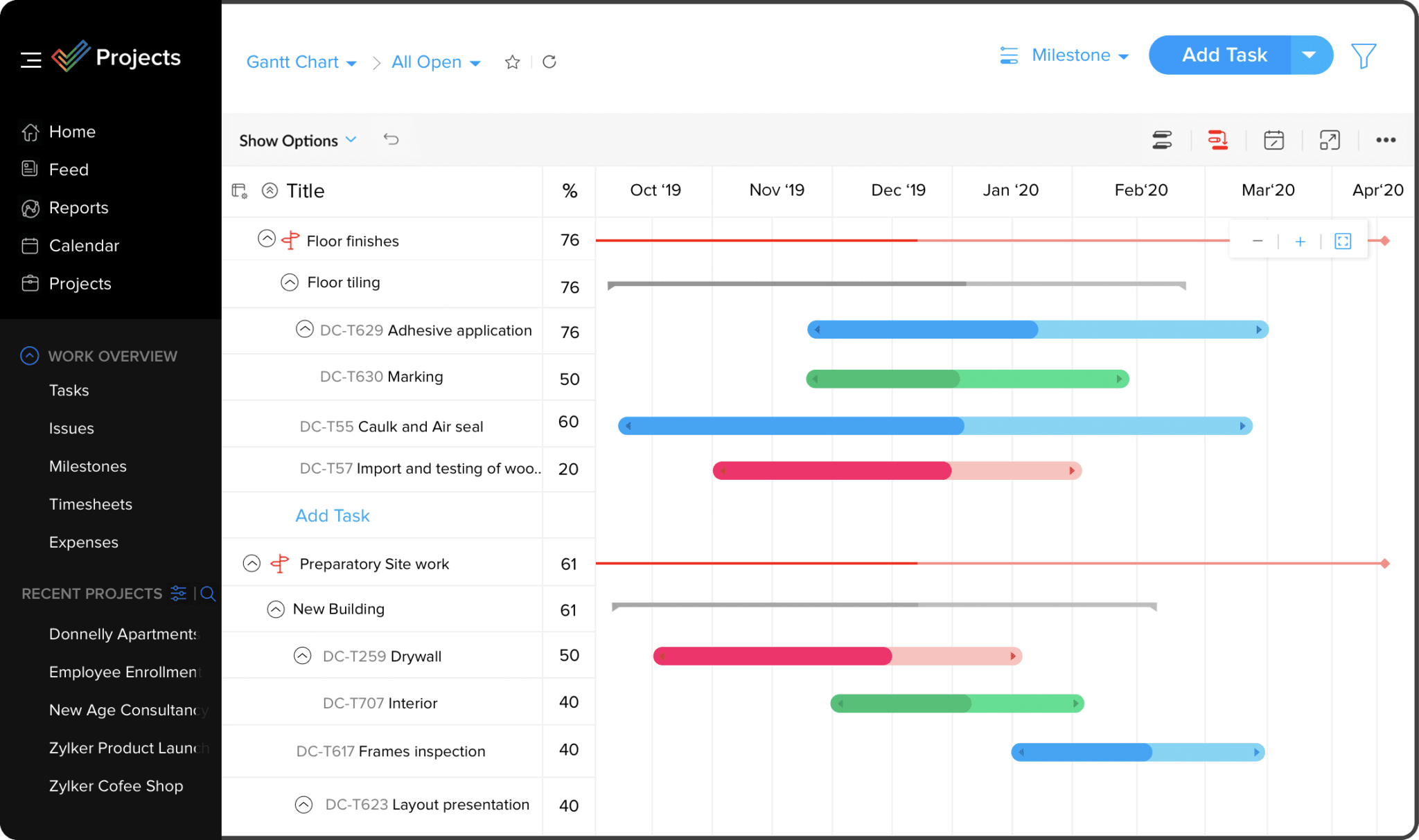
Task: Expand the Preparatory Site work group
Action: (x=252, y=563)
